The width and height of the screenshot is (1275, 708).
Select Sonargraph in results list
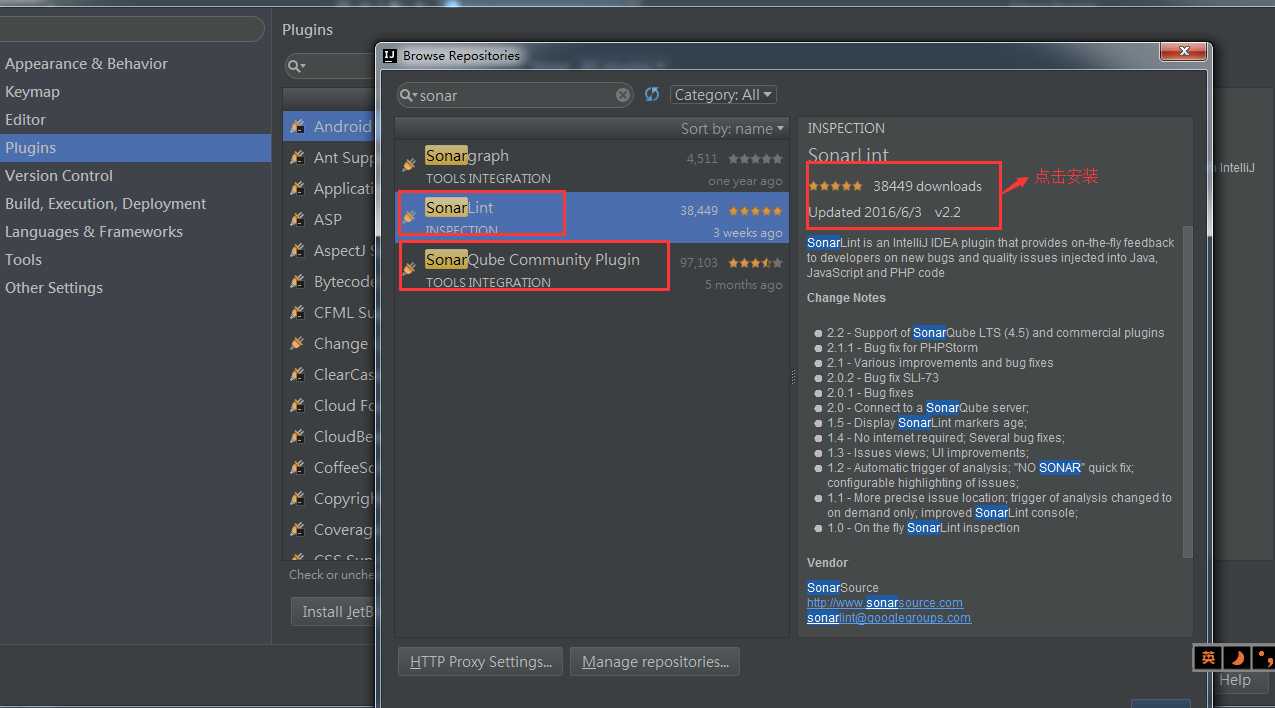(x=592, y=166)
